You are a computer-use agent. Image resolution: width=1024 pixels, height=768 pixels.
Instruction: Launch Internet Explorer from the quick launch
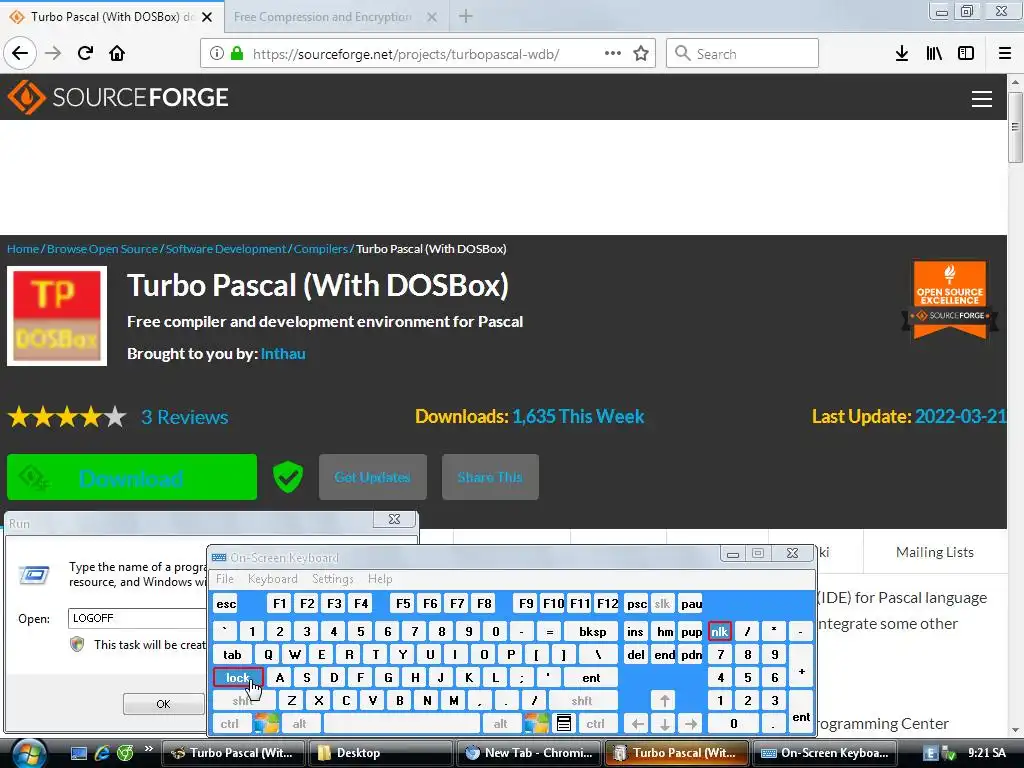tap(102, 753)
